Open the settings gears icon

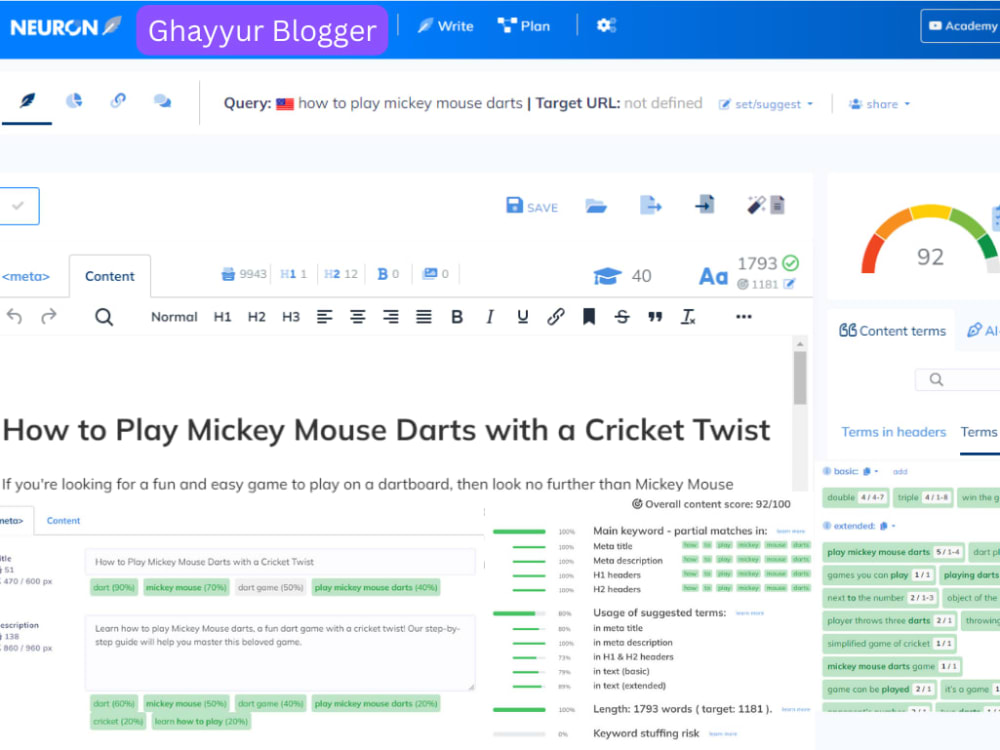pyautogui.click(x=606, y=26)
